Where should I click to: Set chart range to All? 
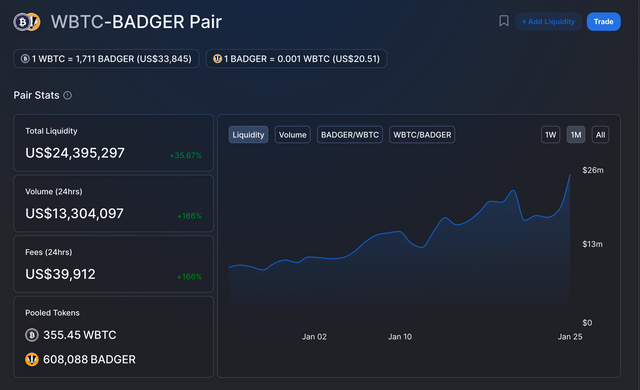tap(600, 135)
